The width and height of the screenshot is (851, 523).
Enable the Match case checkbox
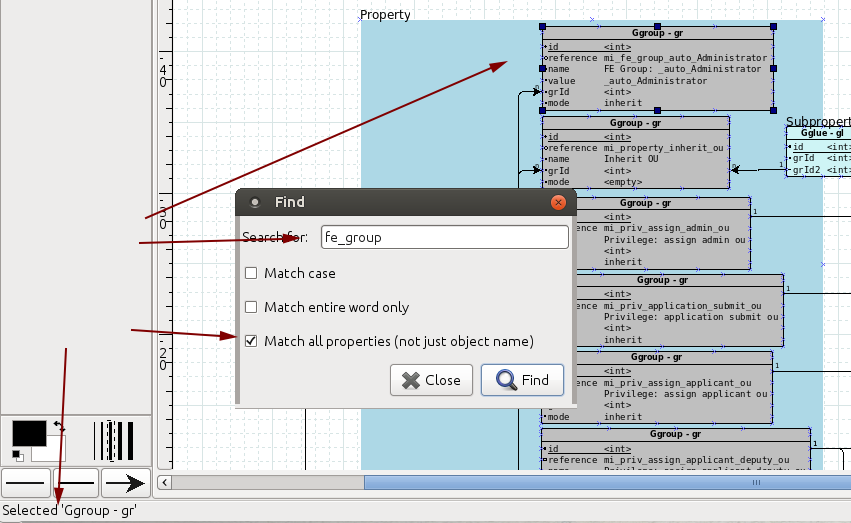[x=252, y=273]
